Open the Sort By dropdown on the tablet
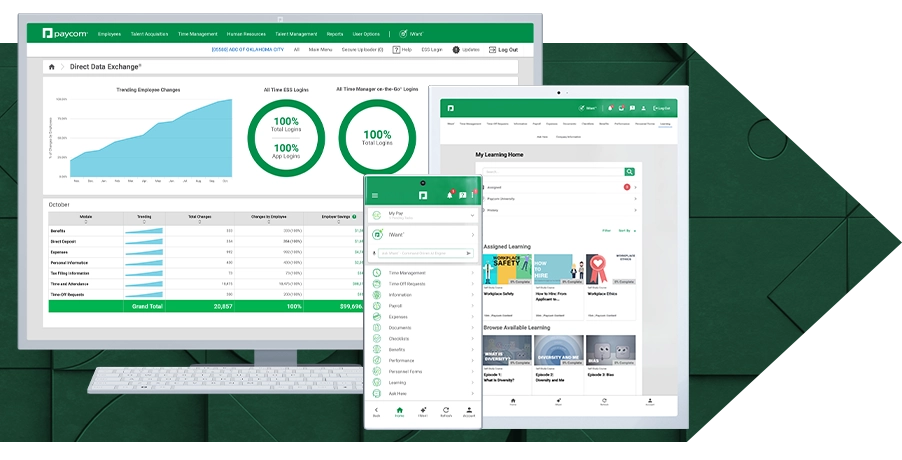 [627, 230]
